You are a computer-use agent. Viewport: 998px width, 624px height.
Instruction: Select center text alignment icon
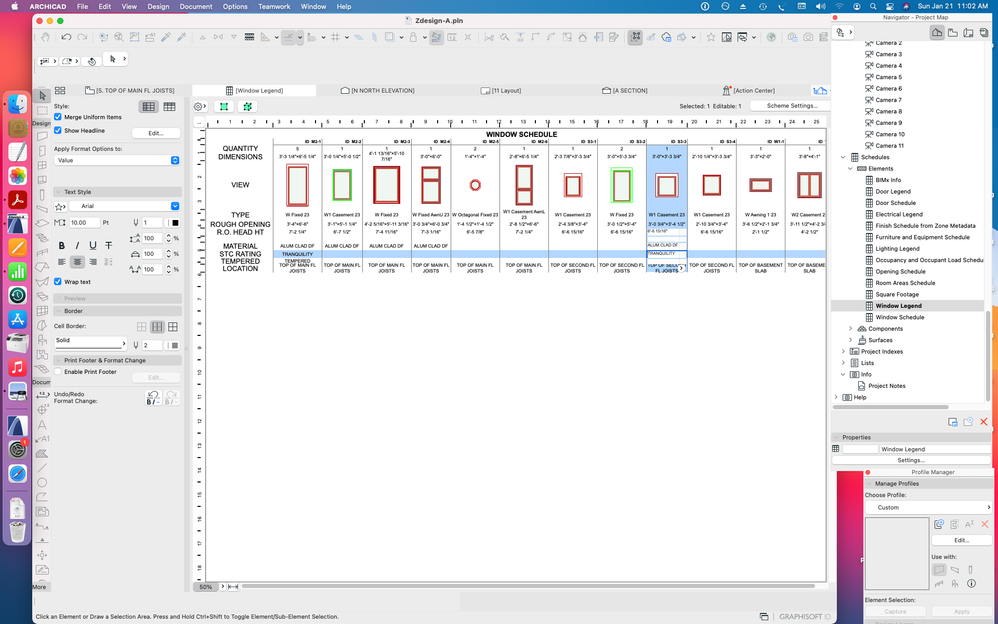coord(78,262)
